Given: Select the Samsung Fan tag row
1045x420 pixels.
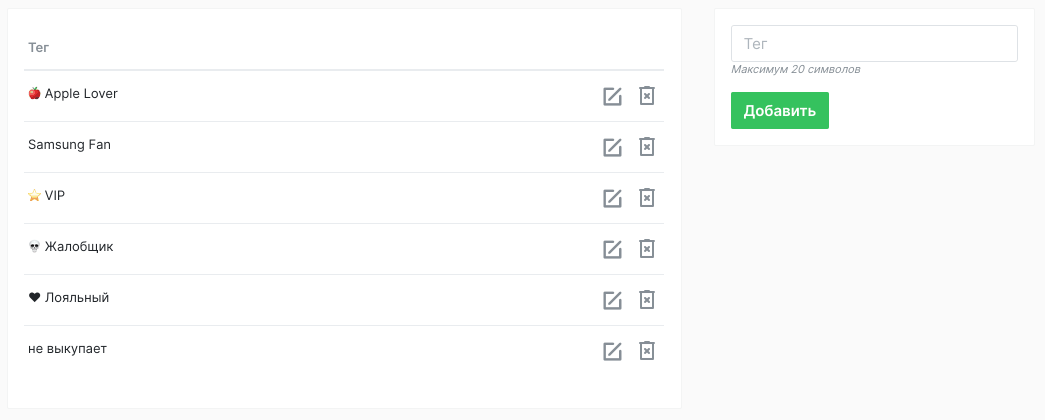Looking at the screenshot, I should tap(344, 147).
